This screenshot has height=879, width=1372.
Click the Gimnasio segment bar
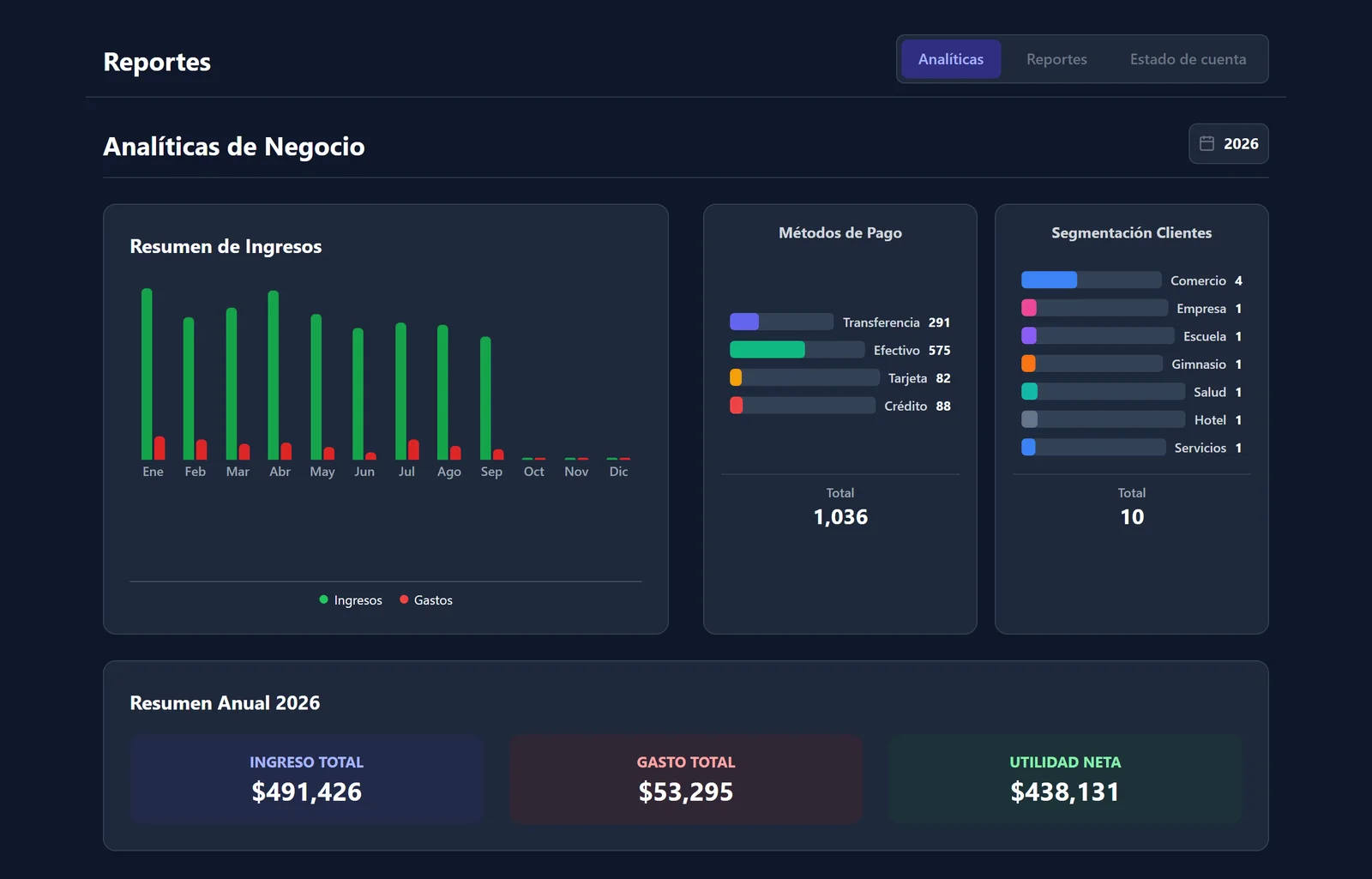(x=1092, y=364)
